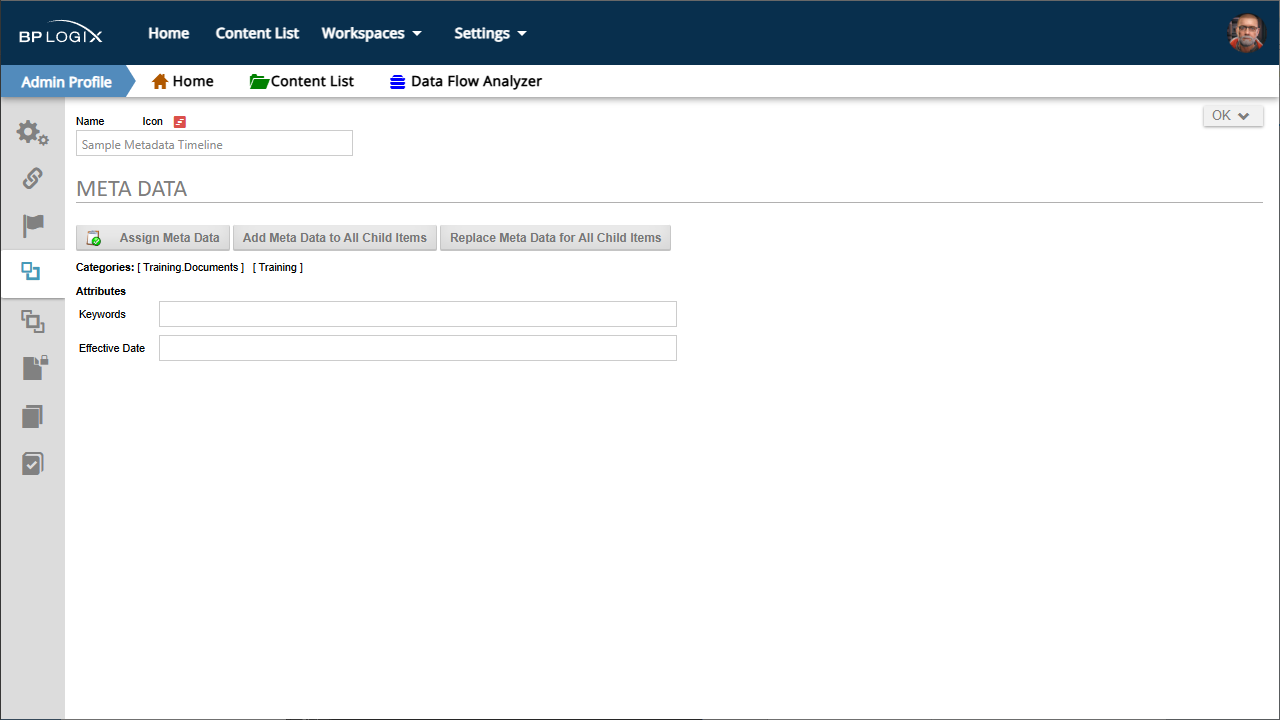Screen dimensions: 1280x720
Task: Open the user avatar profile menu
Action: point(1246,33)
